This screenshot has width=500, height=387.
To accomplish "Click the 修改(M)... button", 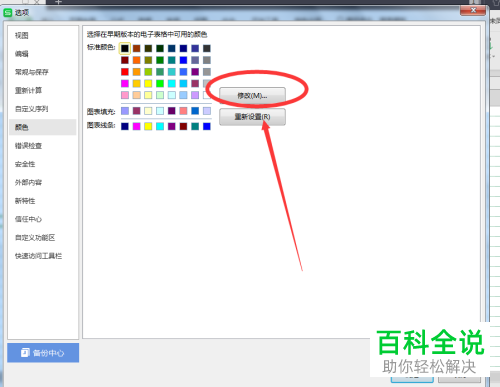I will click(252, 96).
